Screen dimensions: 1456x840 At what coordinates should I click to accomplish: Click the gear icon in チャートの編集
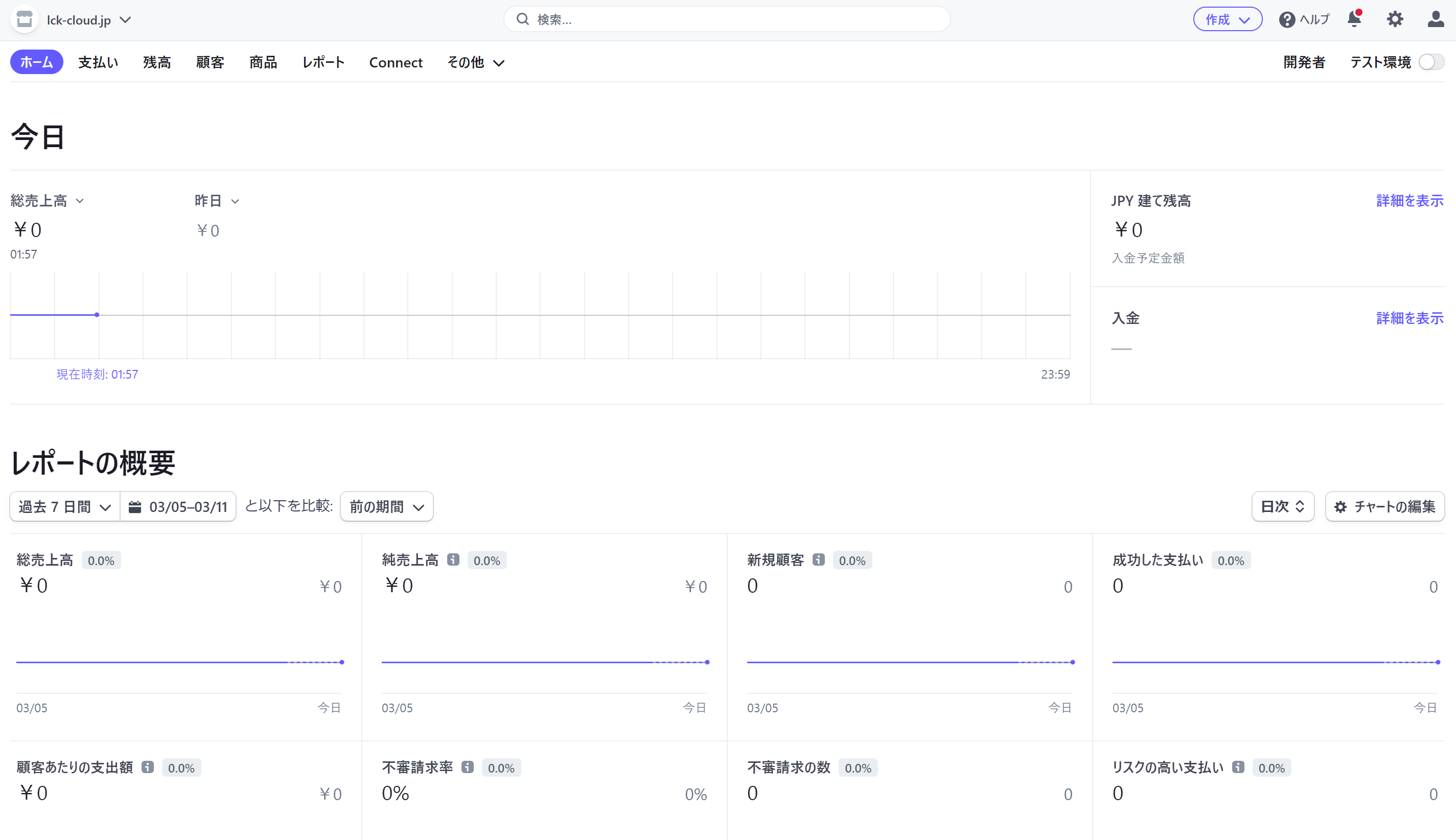pyautogui.click(x=1341, y=507)
